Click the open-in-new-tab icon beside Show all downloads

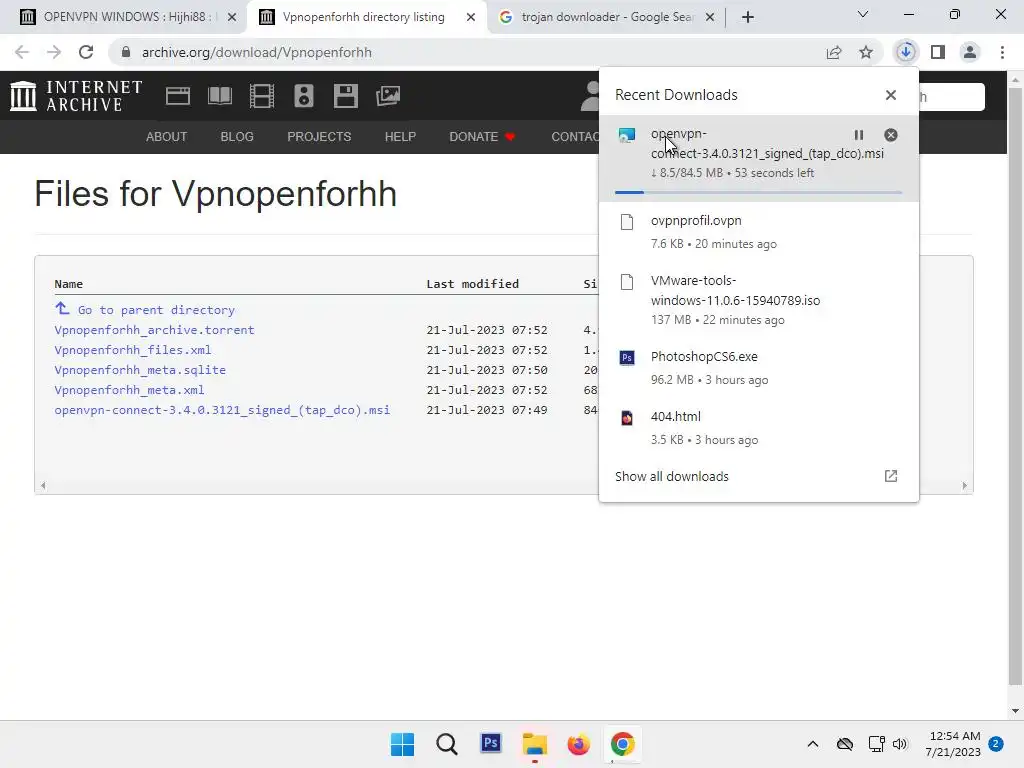(891, 476)
